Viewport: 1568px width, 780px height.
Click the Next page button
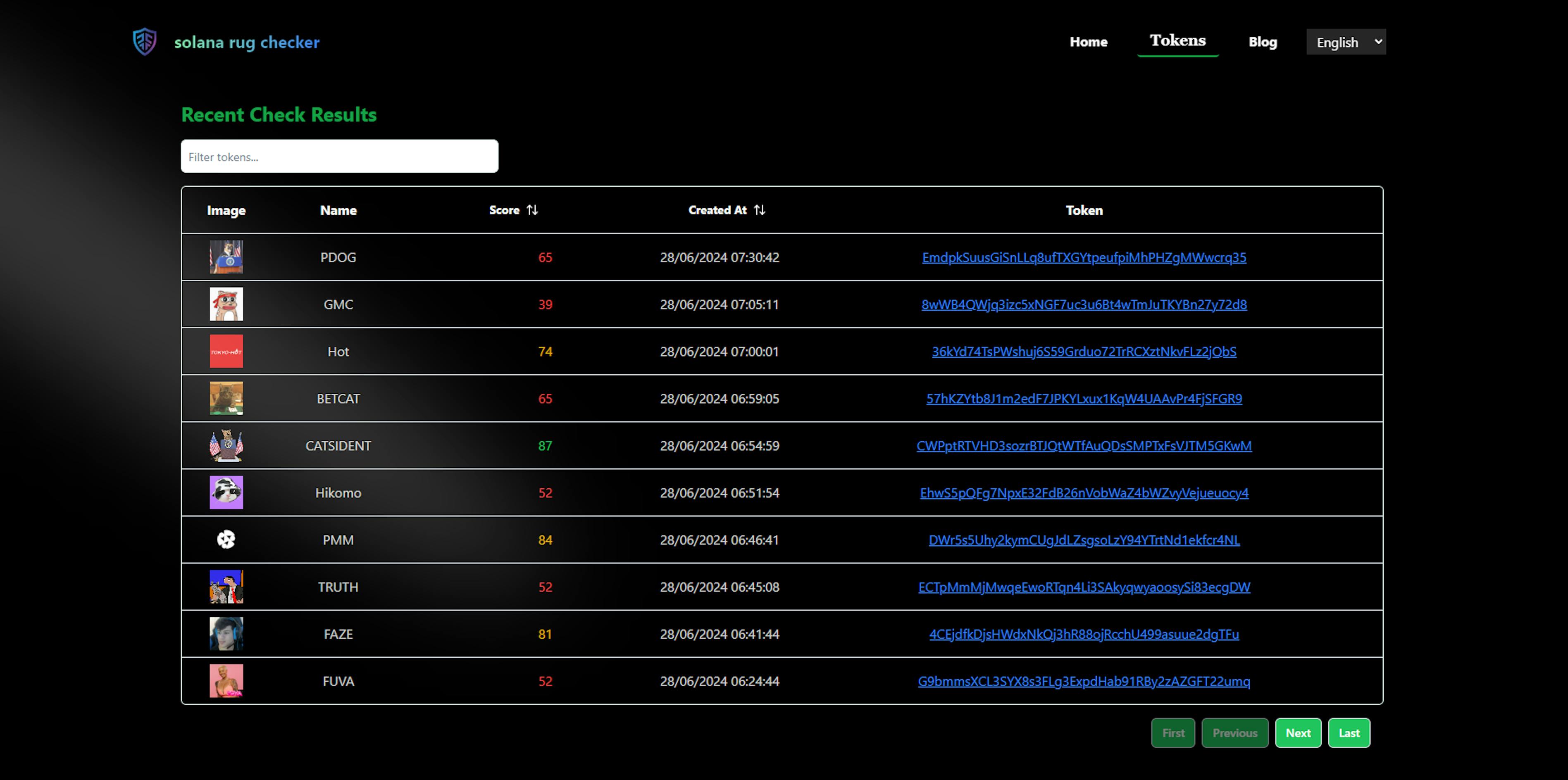(1298, 733)
